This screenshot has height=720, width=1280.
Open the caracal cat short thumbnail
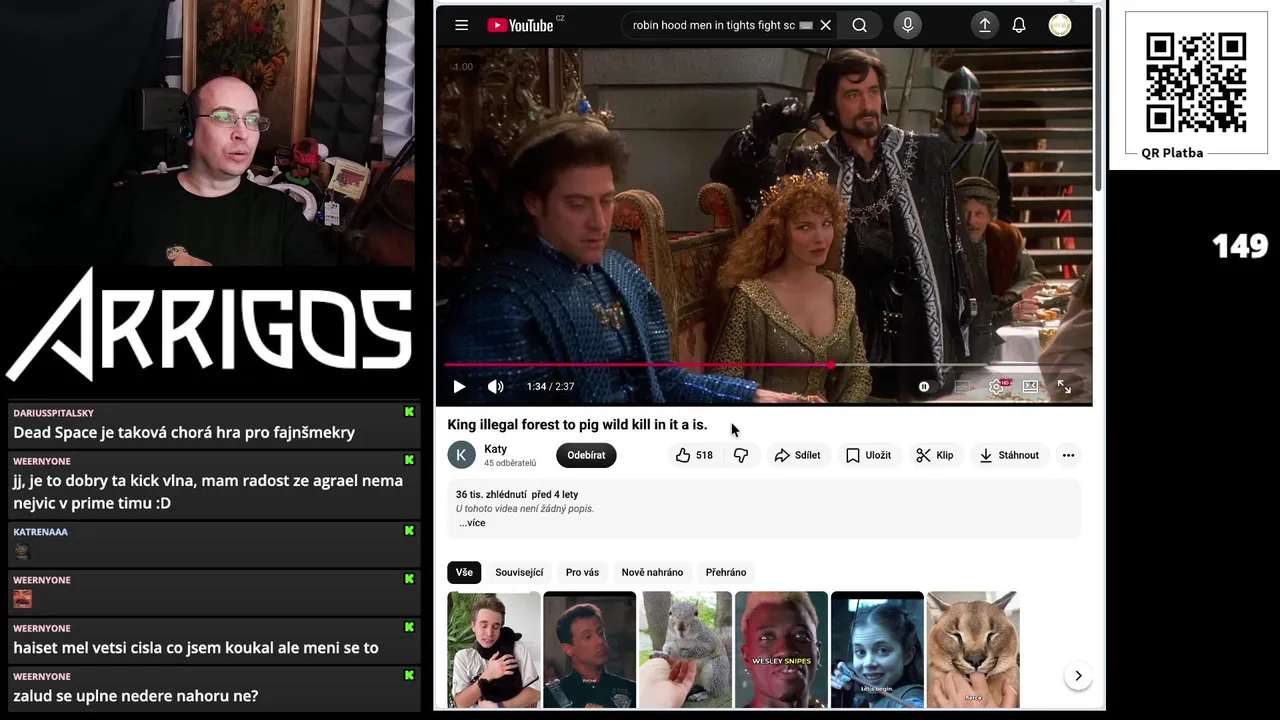coord(973,650)
